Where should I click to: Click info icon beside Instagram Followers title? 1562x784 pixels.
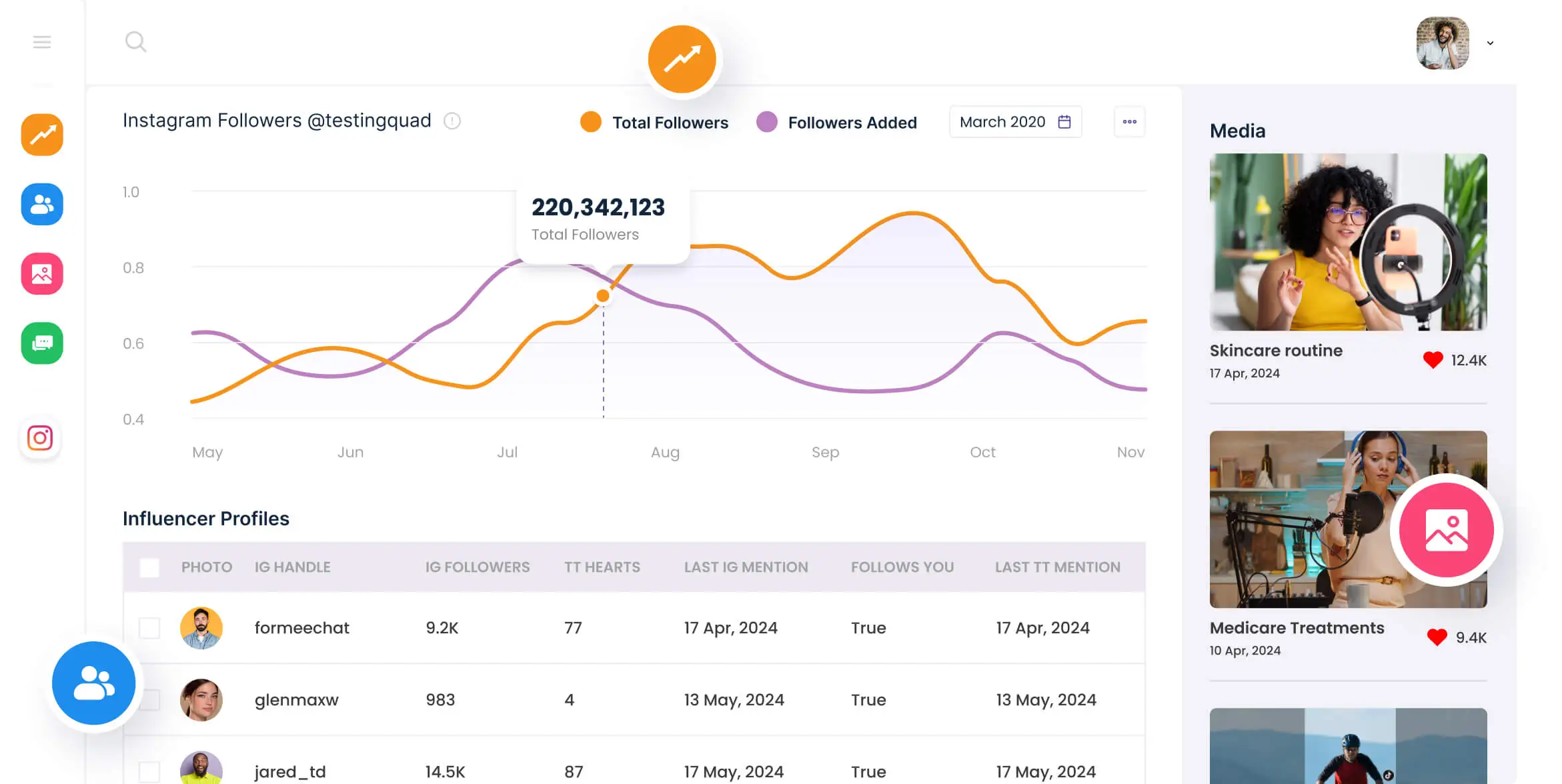tap(452, 121)
